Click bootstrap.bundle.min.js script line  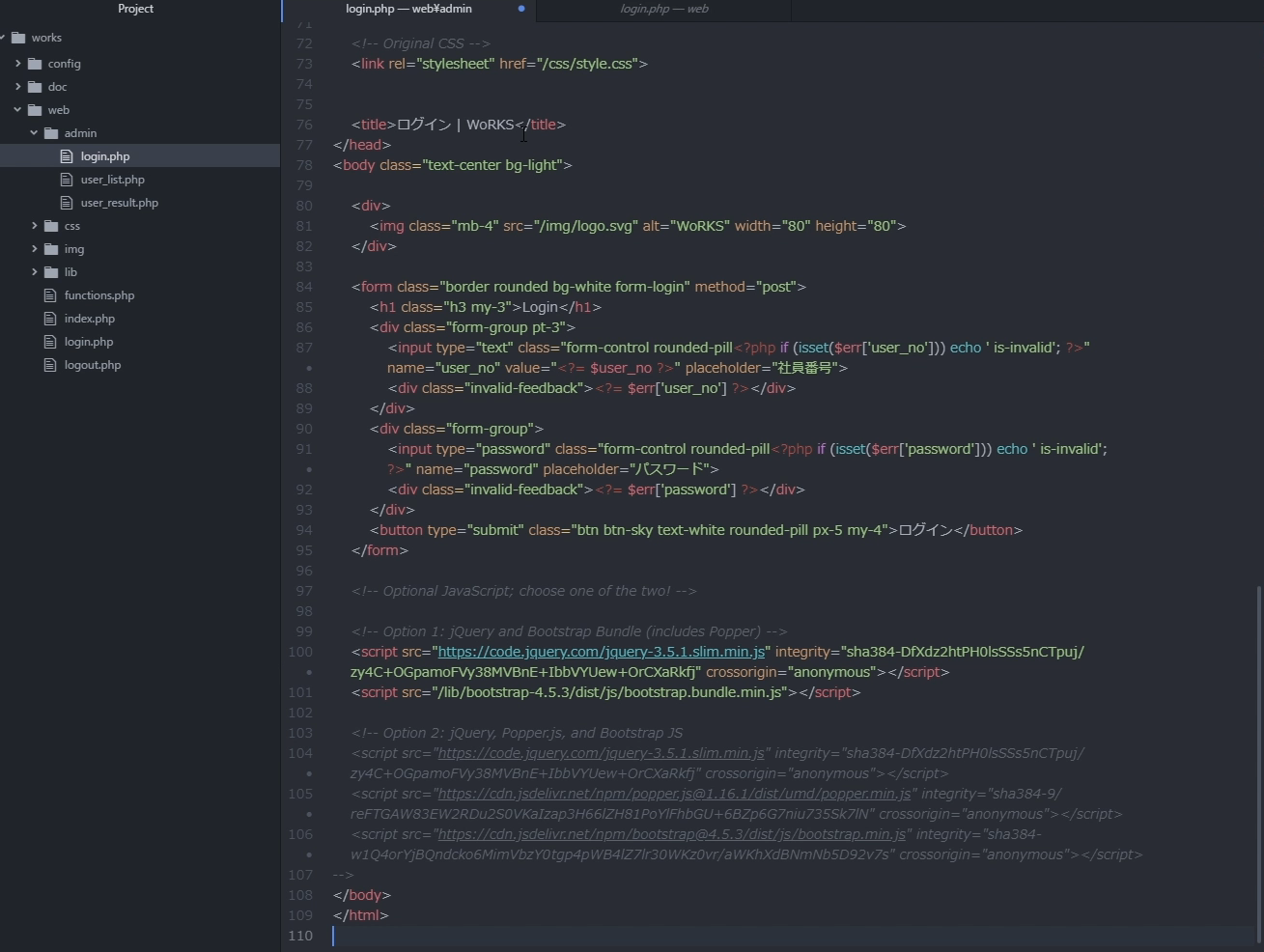(x=605, y=692)
